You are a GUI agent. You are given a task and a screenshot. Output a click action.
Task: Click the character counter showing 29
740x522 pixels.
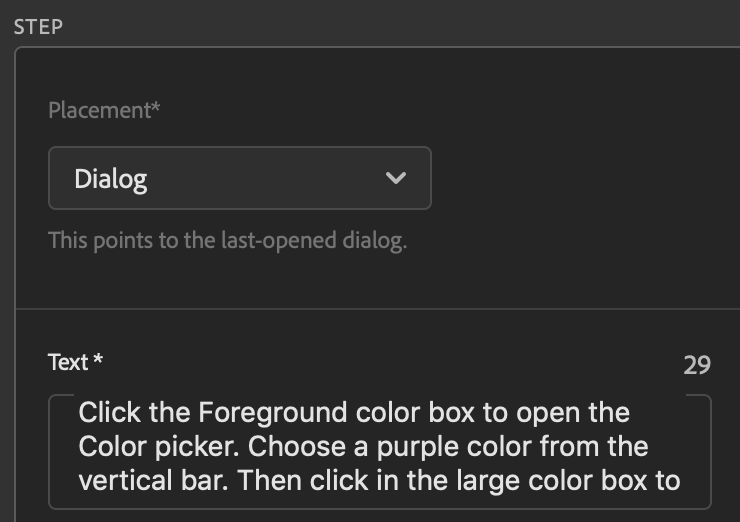(697, 365)
